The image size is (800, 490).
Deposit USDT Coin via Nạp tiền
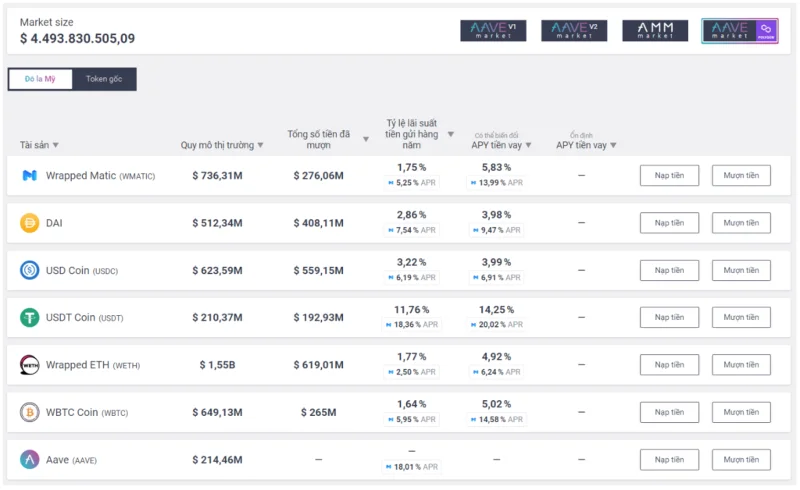click(669, 317)
